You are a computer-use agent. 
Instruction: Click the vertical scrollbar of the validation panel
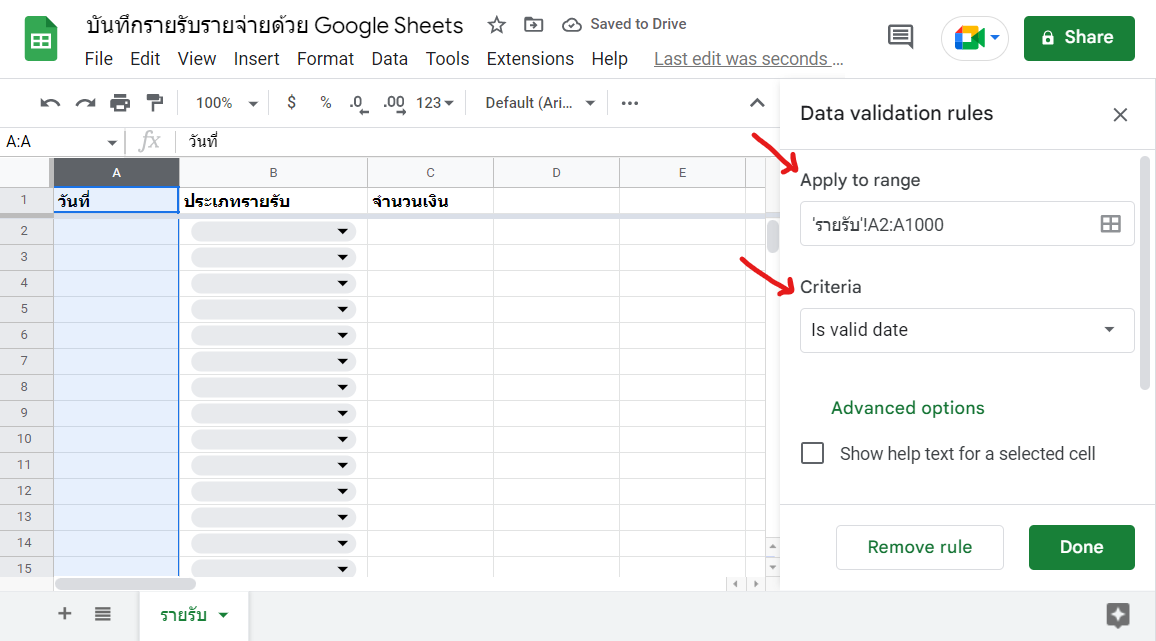tap(1144, 273)
